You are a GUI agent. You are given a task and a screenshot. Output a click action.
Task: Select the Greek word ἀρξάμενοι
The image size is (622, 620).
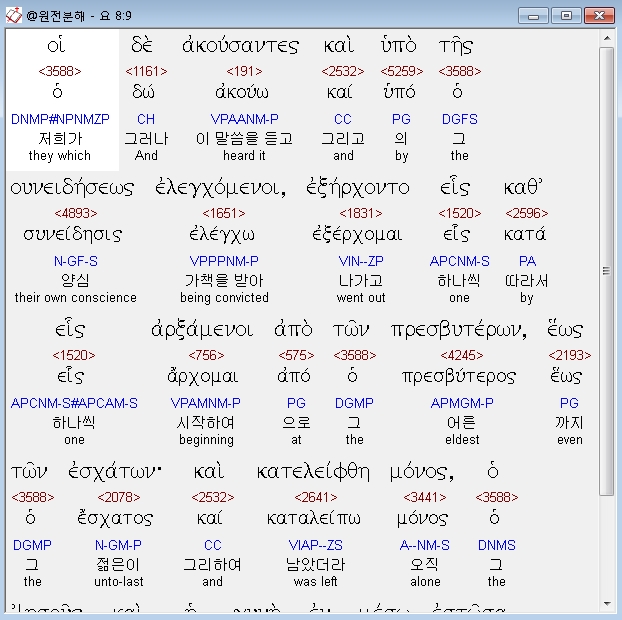(x=202, y=330)
